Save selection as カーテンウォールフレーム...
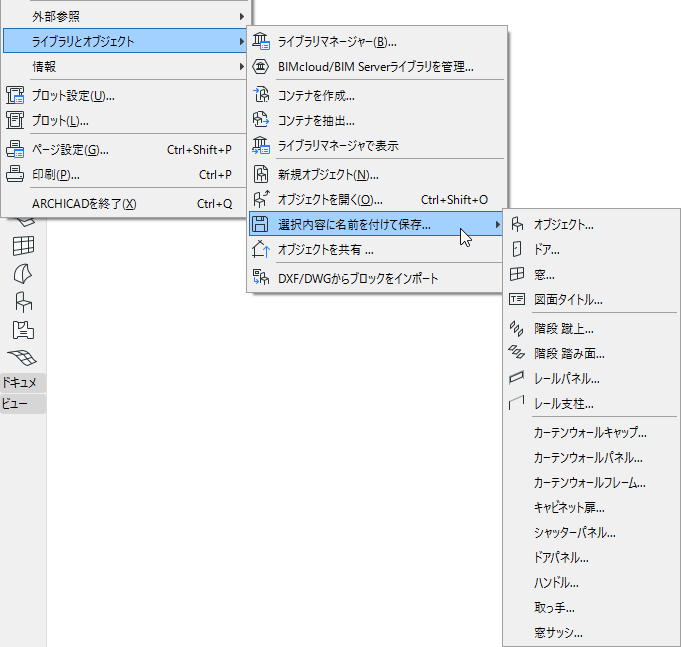The width and height of the screenshot is (681, 647). click(592, 482)
